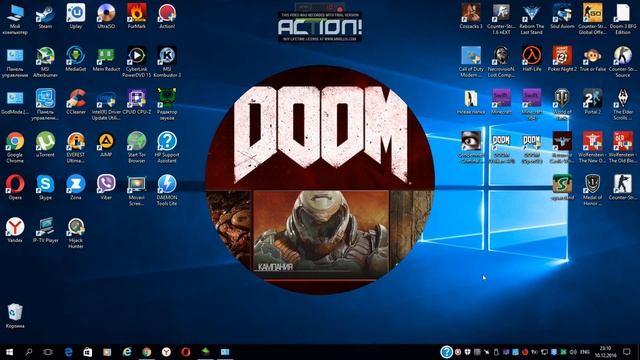Launch Wolfenstein The New Order shortcut
Viewport: 640px width, 360px height.
pyautogui.click(x=592, y=148)
